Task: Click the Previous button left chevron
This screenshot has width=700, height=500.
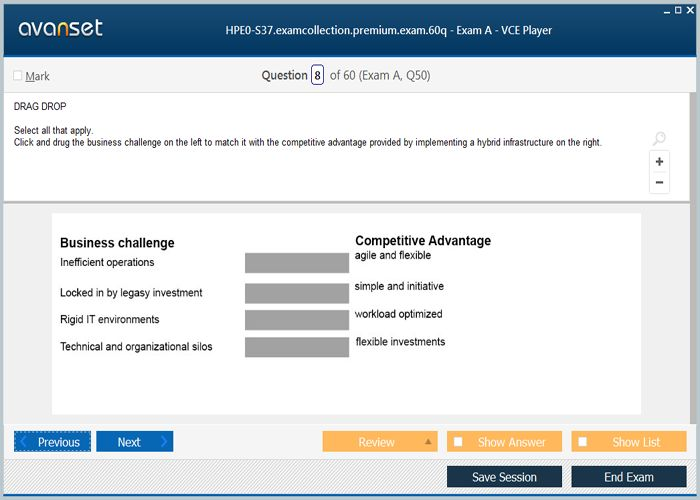Action: tap(24, 442)
